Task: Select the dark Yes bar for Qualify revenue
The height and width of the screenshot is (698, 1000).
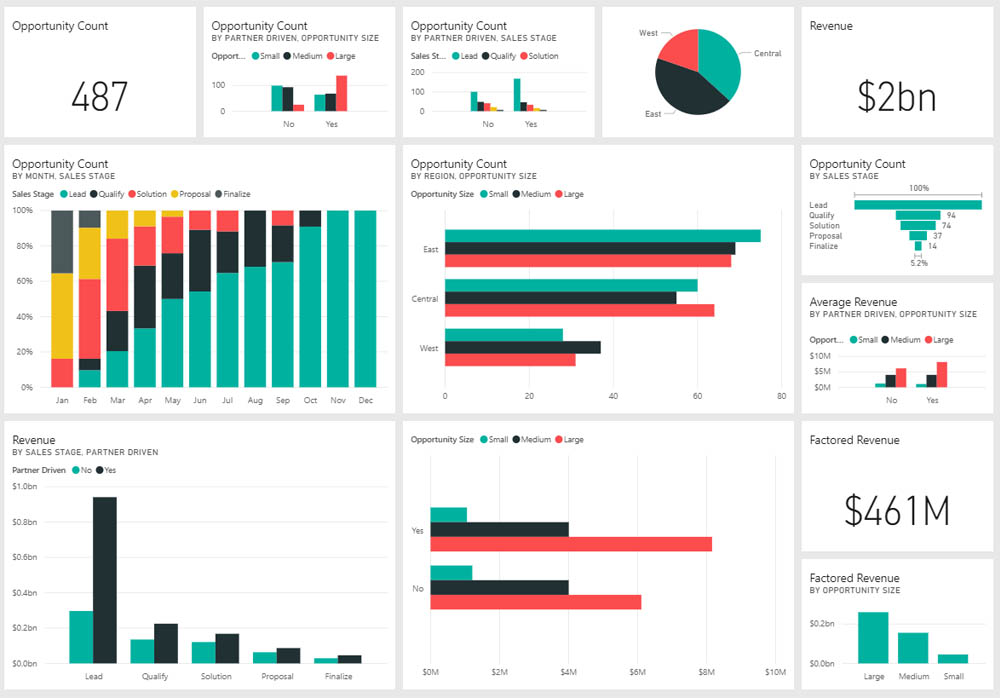Action: tap(166, 643)
